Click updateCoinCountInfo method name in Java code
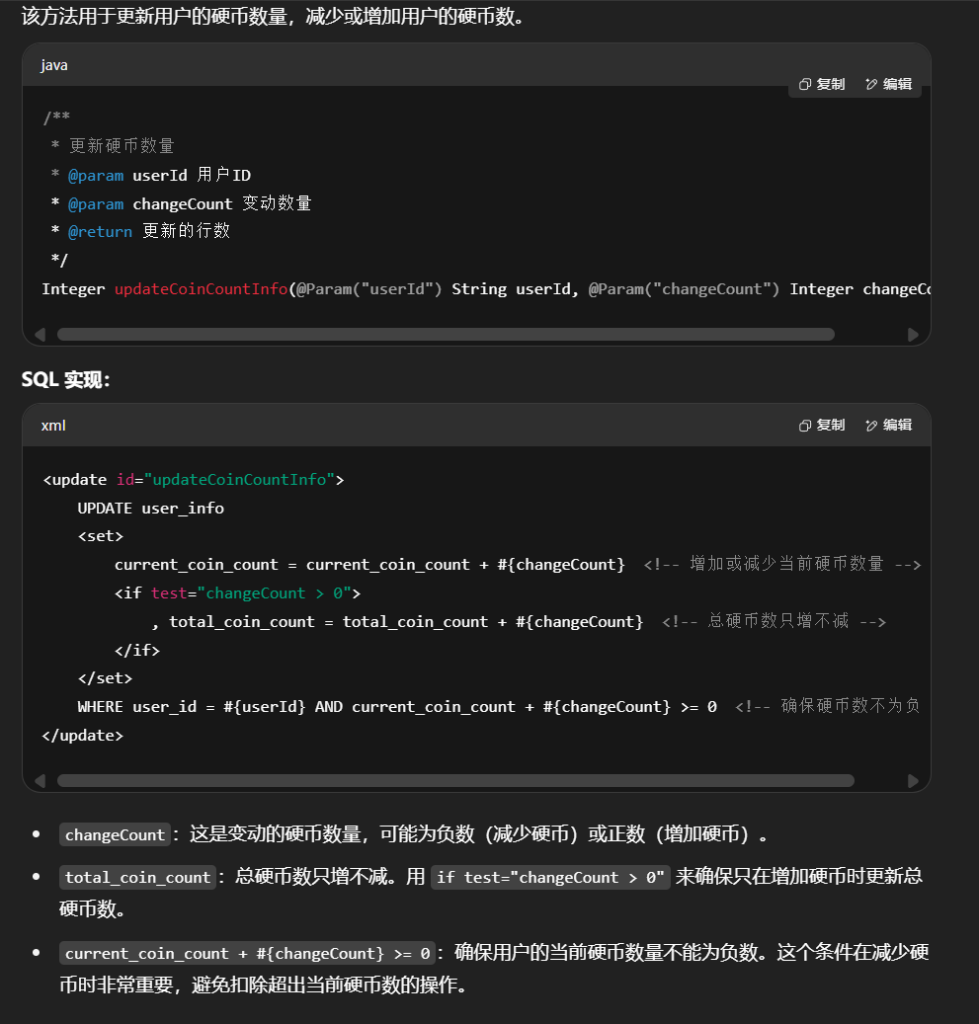This screenshot has width=979, height=1024. [x=200, y=289]
